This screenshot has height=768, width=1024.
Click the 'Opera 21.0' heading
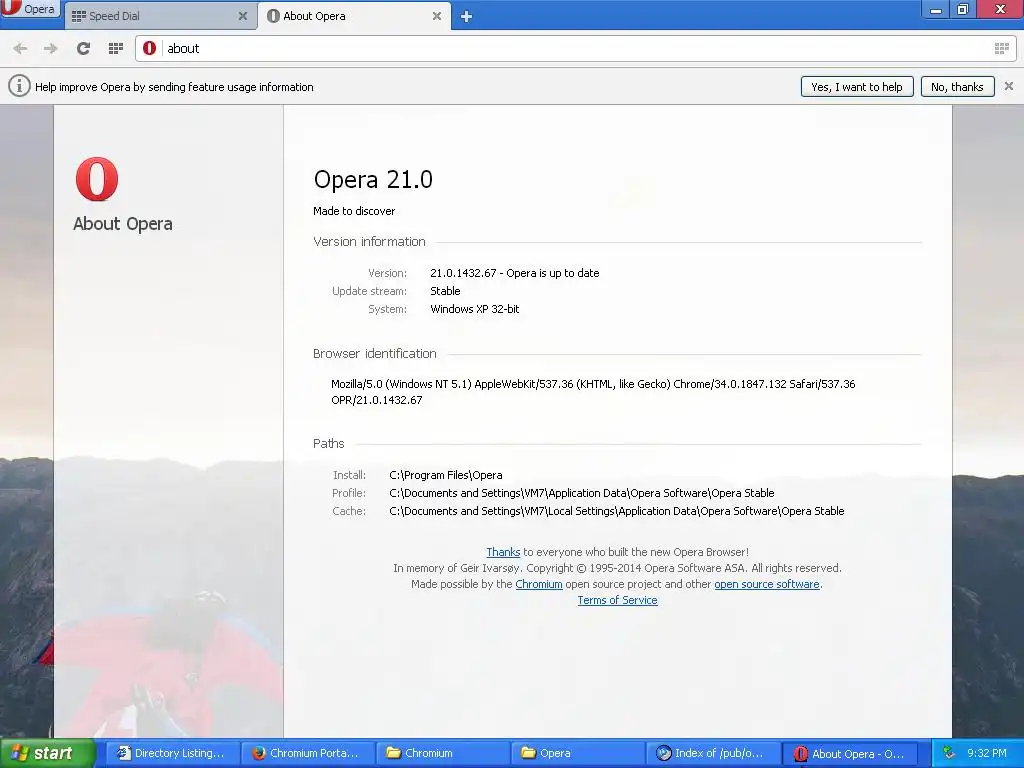373,180
